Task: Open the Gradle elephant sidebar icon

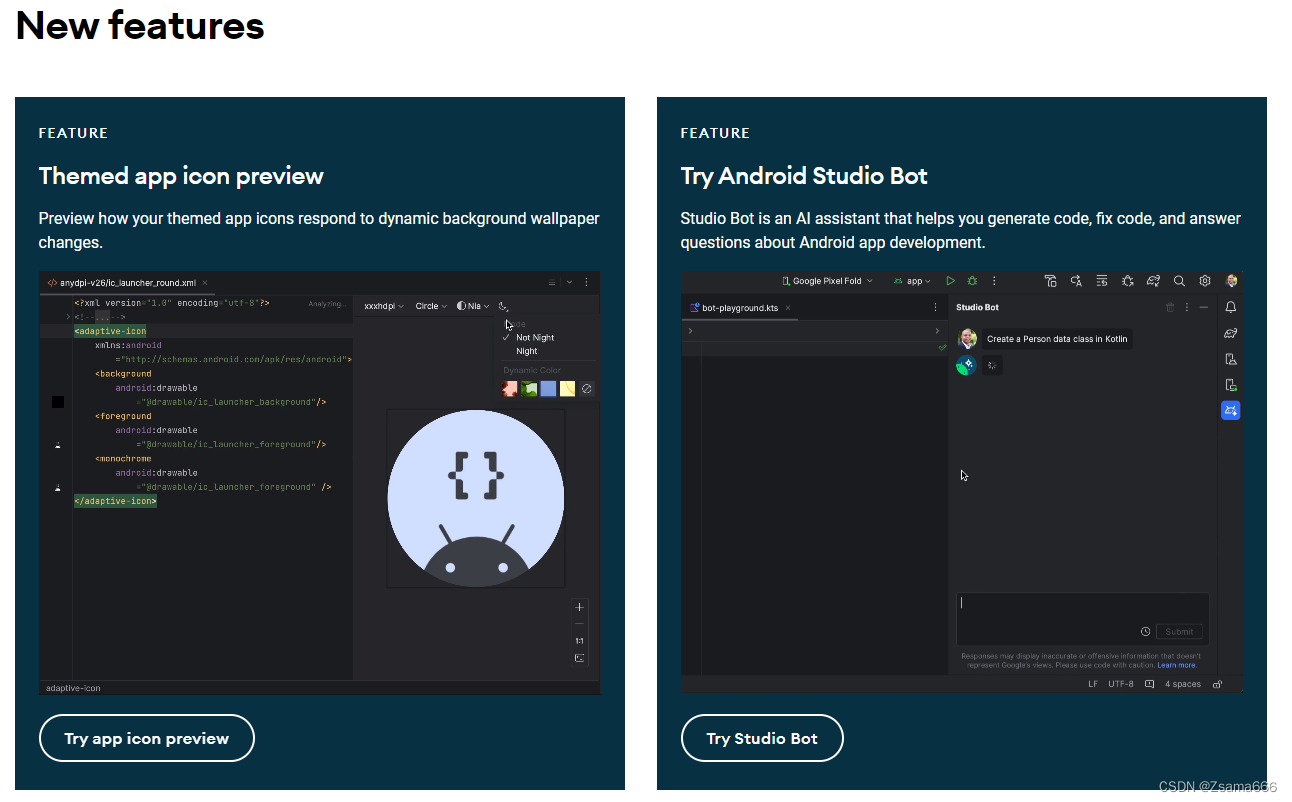Action: tap(1231, 333)
